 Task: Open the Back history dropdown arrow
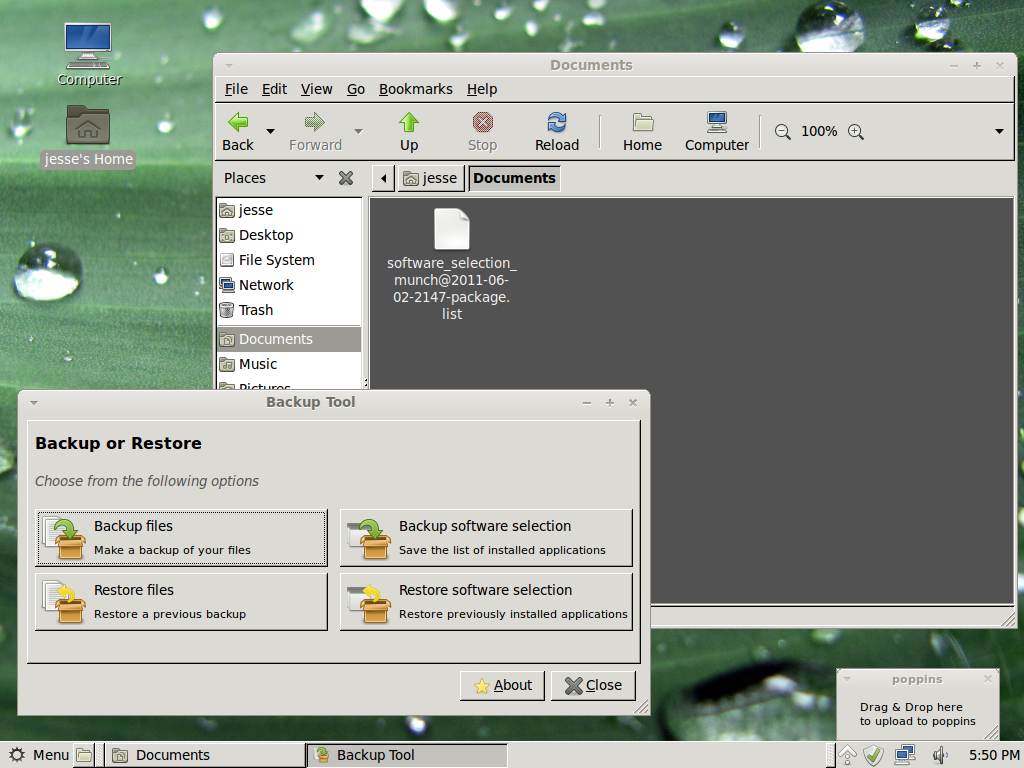270,131
